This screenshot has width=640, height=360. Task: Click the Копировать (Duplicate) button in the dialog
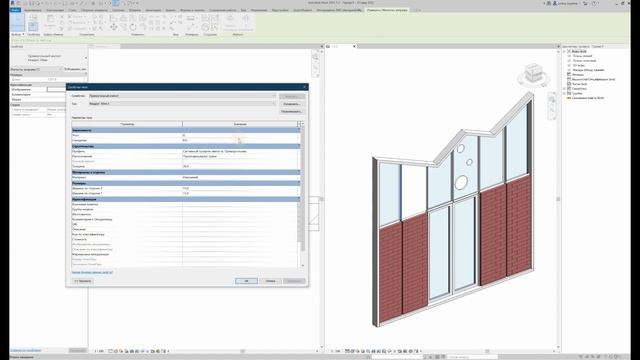tap(292, 104)
